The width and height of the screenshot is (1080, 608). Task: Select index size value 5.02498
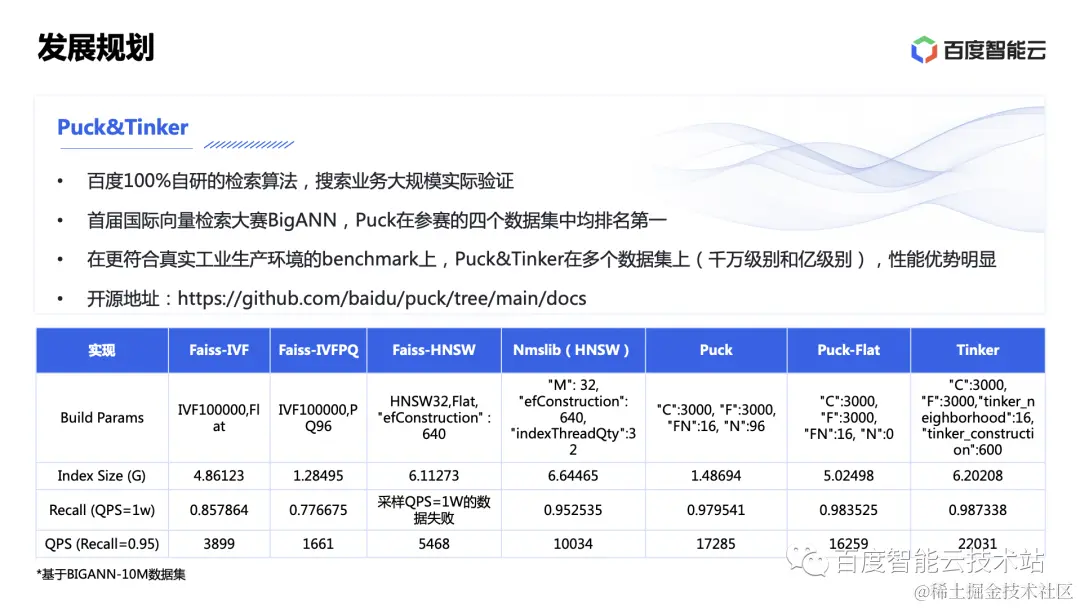tap(849, 476)
